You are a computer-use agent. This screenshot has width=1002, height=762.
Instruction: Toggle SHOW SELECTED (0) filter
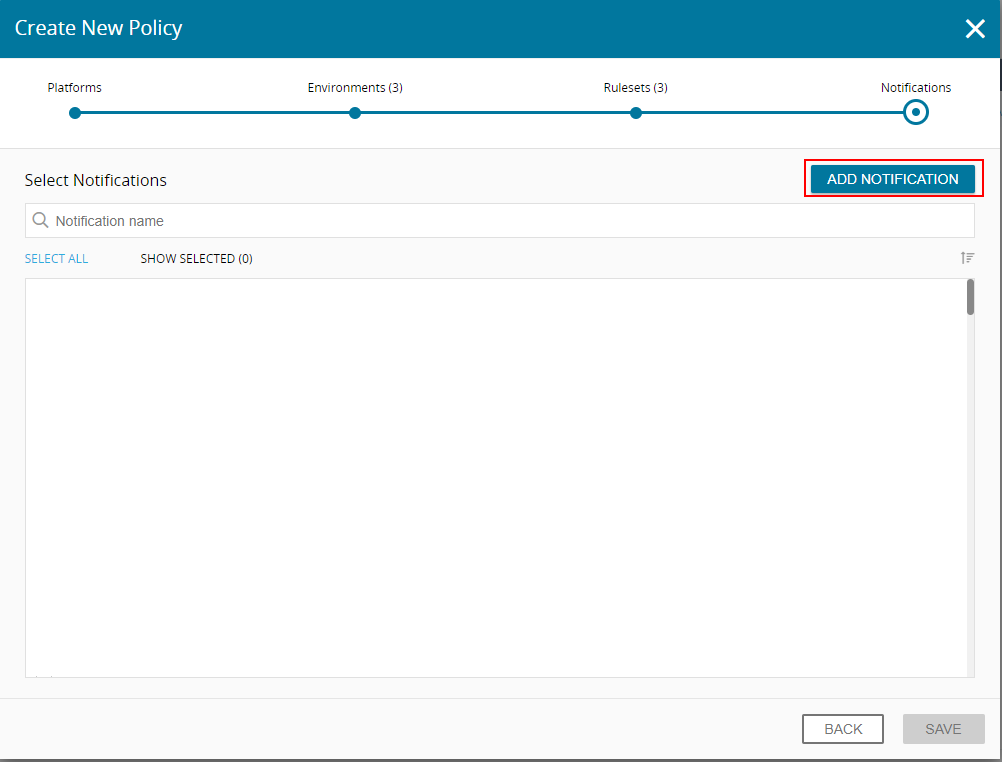point(196,258)
